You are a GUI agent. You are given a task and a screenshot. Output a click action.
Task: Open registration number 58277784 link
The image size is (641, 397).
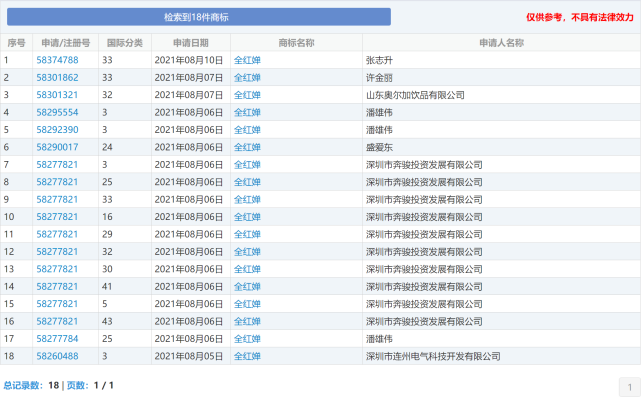tap(57, 339)
